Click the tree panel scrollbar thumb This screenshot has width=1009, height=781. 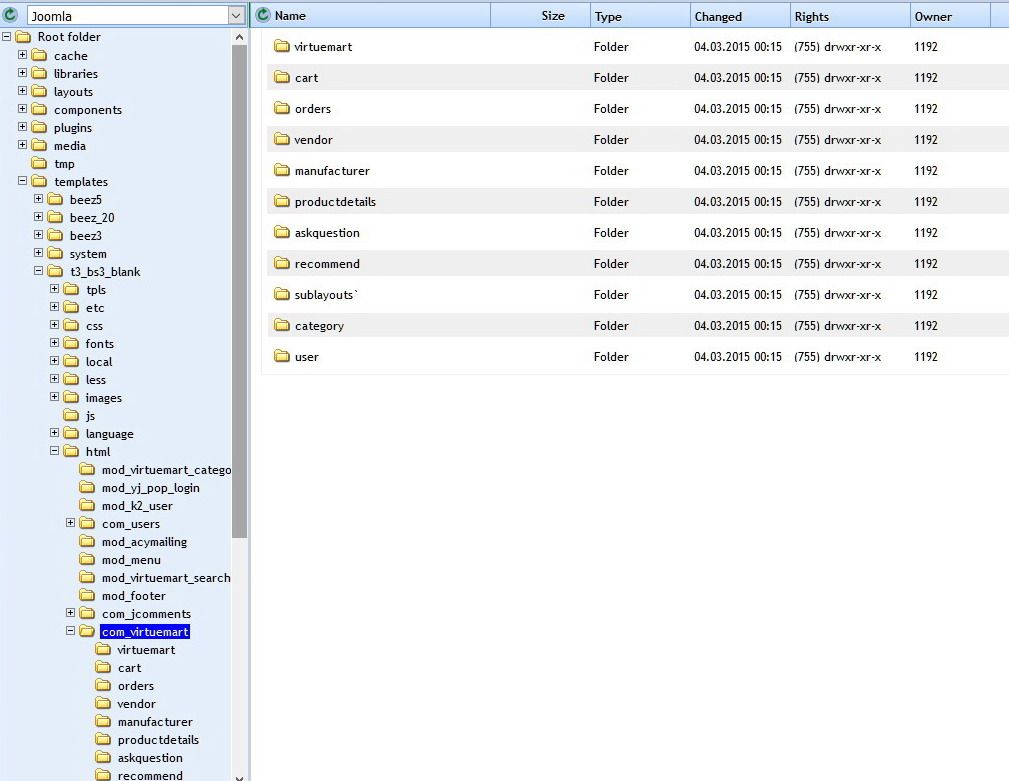click(x=239, y=291)
